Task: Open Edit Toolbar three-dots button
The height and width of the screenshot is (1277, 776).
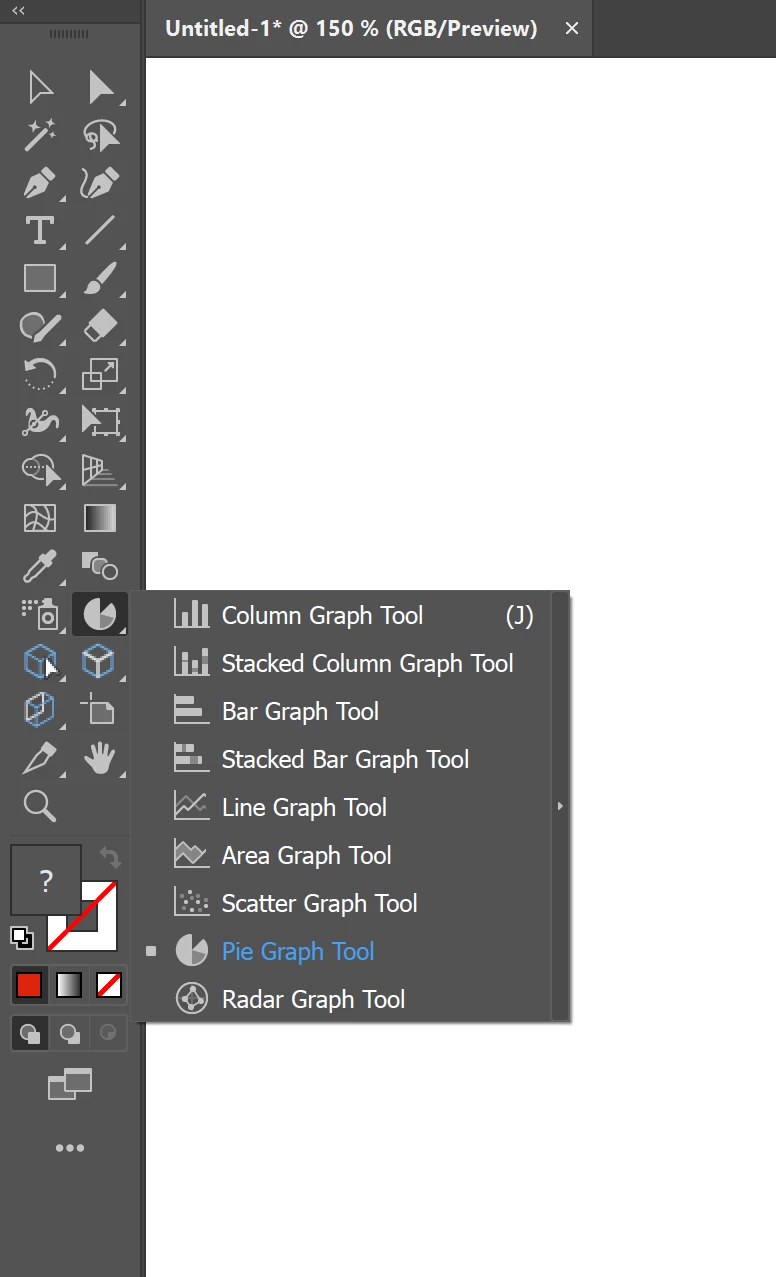Action: pyautogui.click(x=70, y=1148)
